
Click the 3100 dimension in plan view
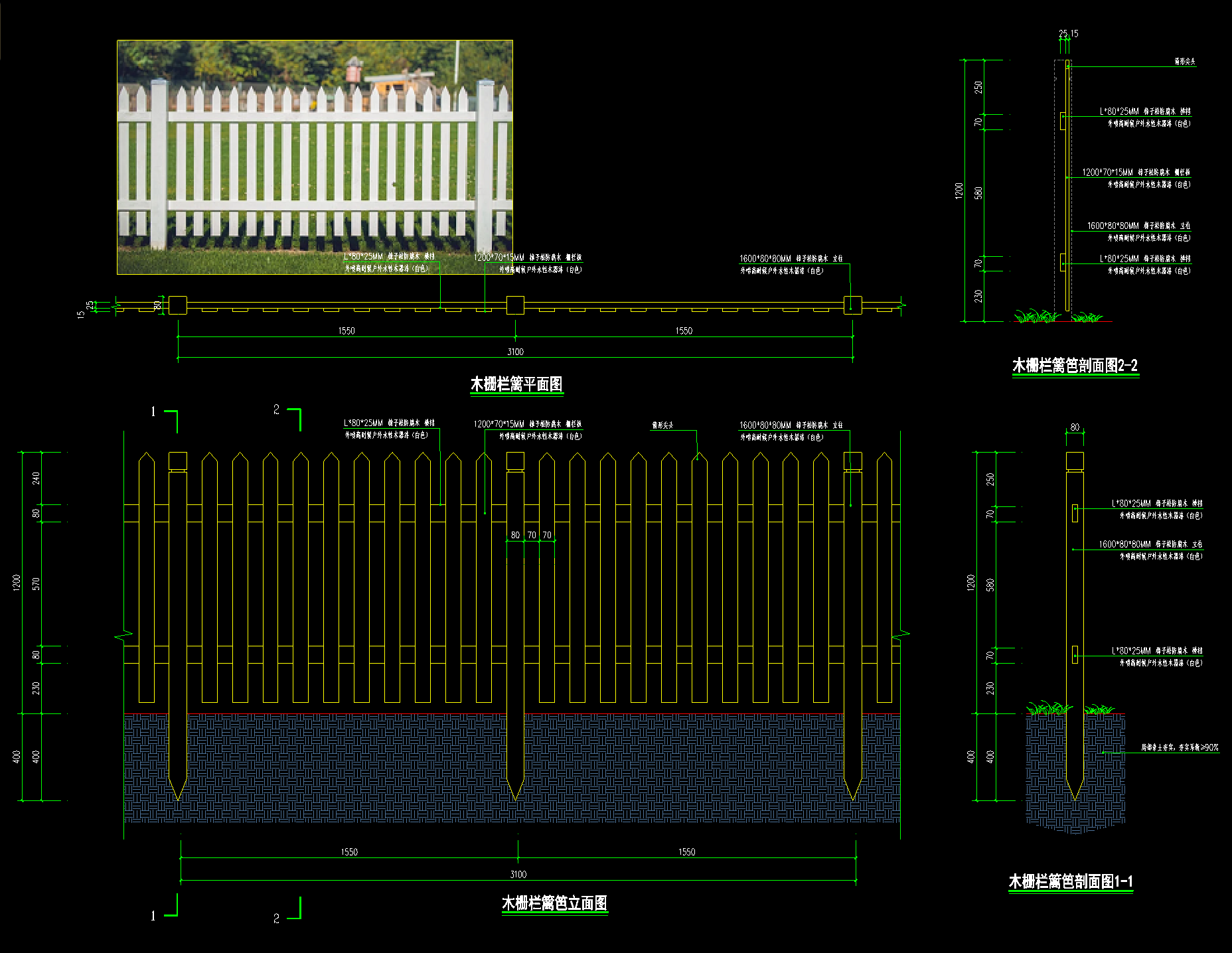coord(515,352)
